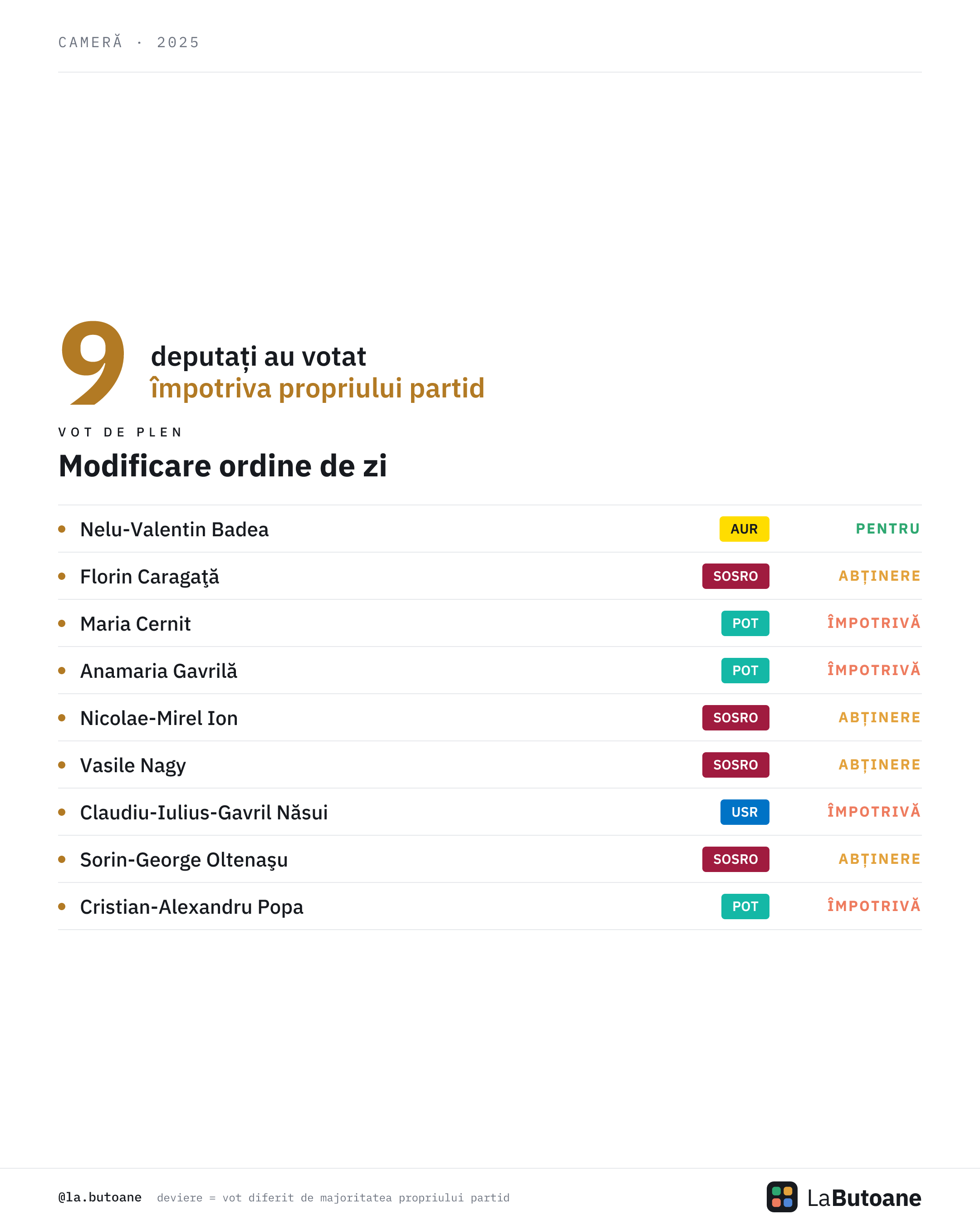This screenshot has width=980, height=1225.
Task: Click the LaButoane four-square logo icon
Action: pos(782,1196)
